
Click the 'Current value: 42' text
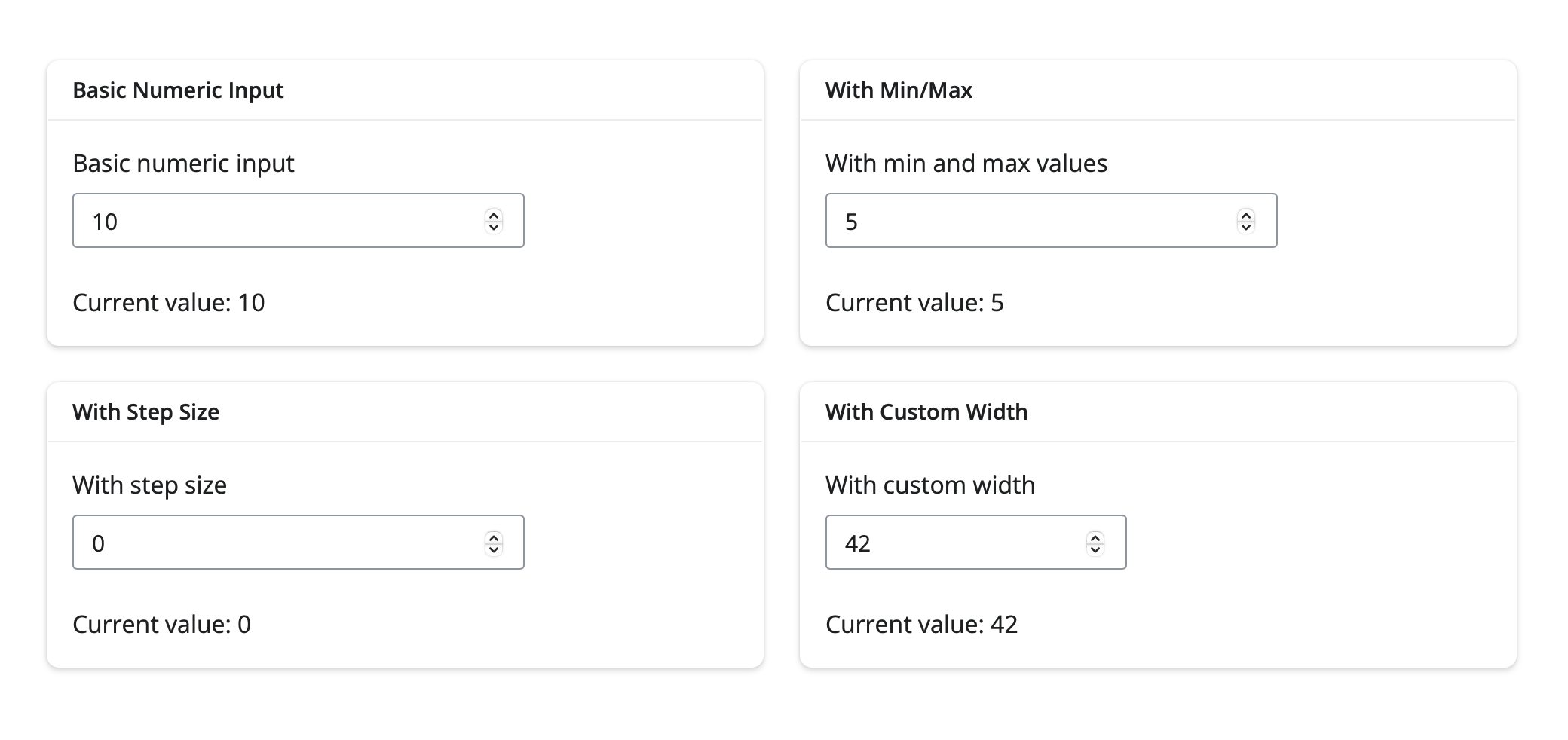pyautogui.click(x=921, y=625)
